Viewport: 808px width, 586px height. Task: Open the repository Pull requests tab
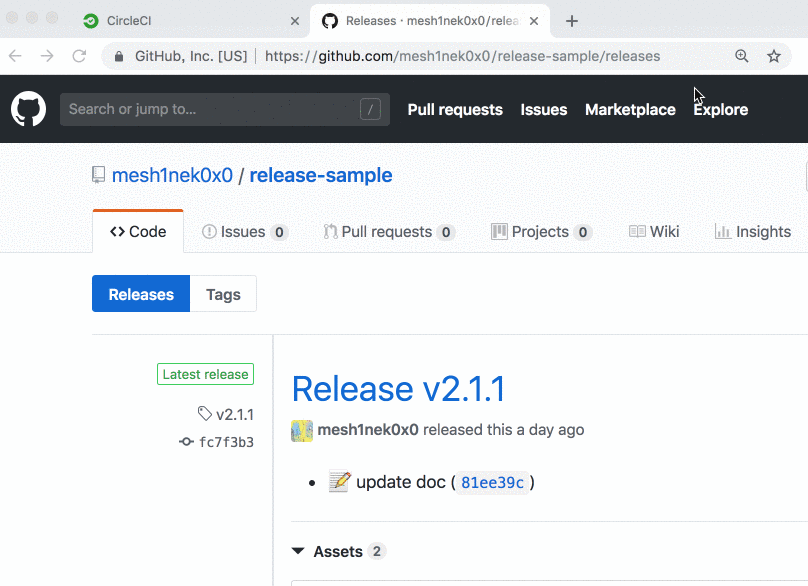389,232
